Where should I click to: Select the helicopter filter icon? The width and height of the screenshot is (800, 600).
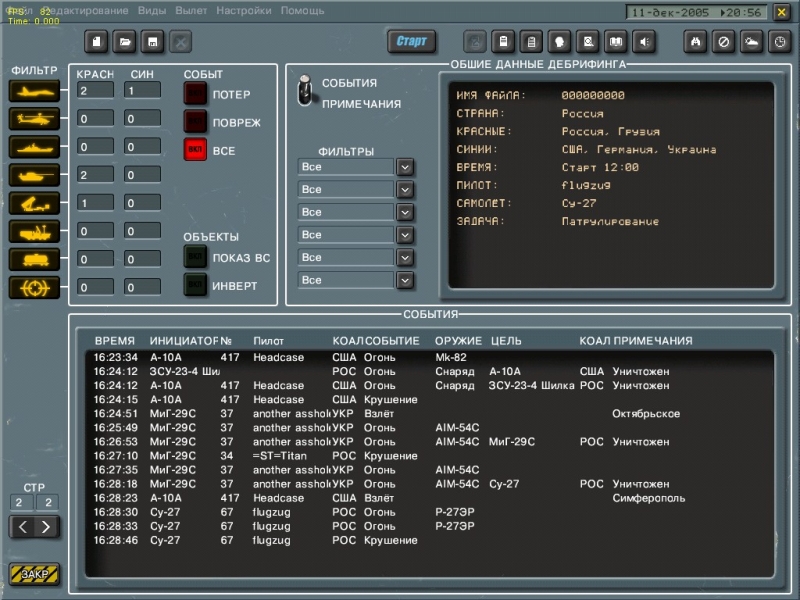pos(34,119)
